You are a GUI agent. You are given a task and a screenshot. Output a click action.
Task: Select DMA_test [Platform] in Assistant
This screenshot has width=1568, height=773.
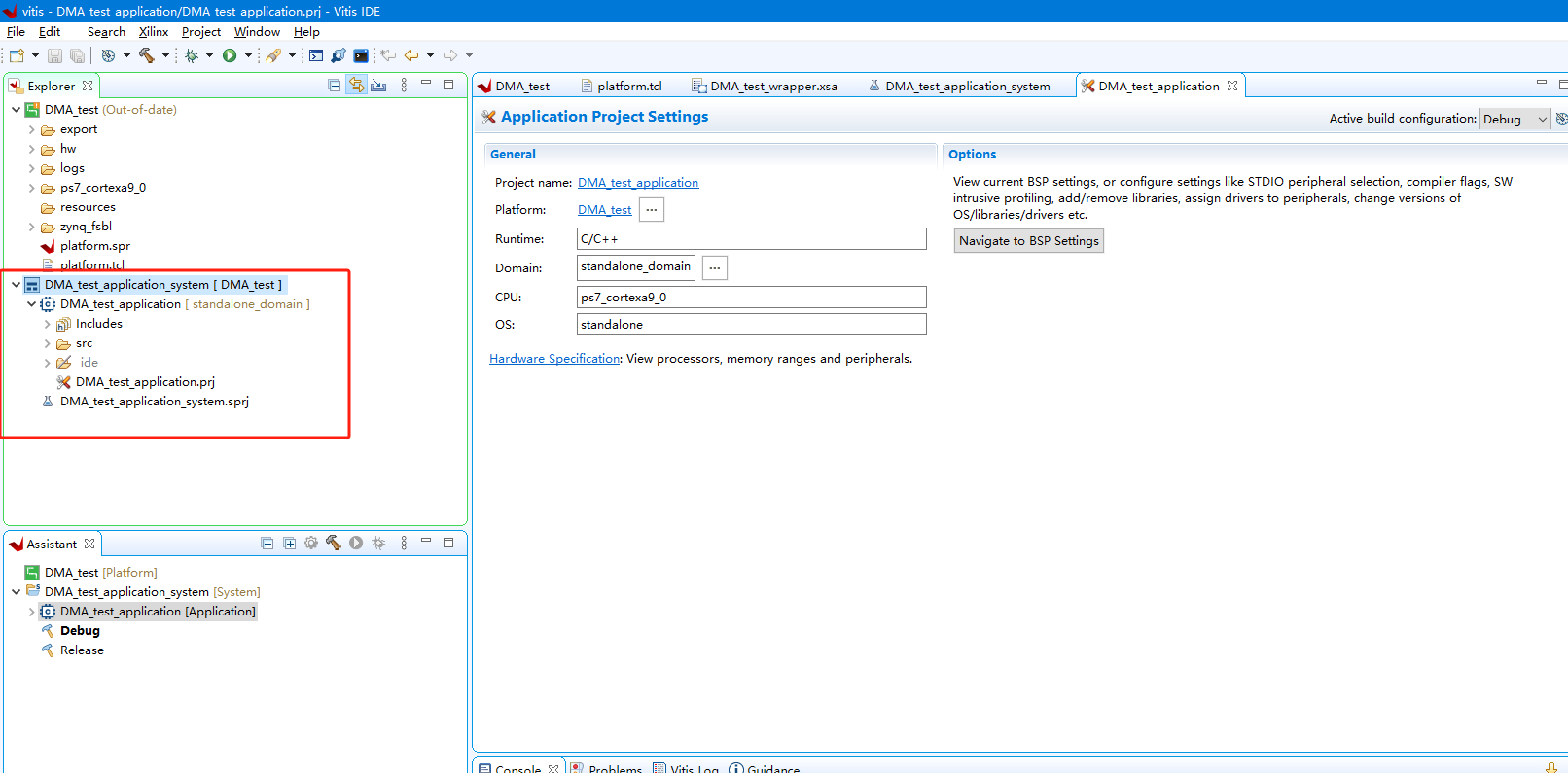click(x=100, y=573)
